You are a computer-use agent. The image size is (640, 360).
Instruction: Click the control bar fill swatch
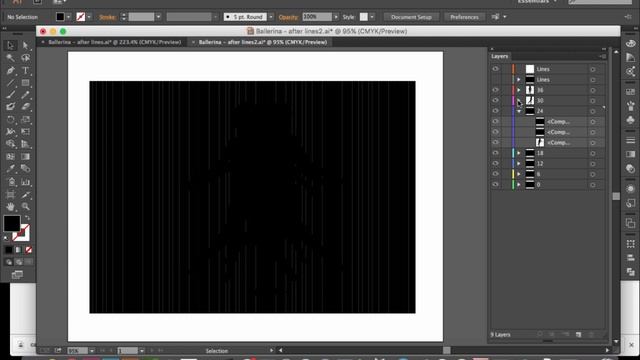coord(60,17)
